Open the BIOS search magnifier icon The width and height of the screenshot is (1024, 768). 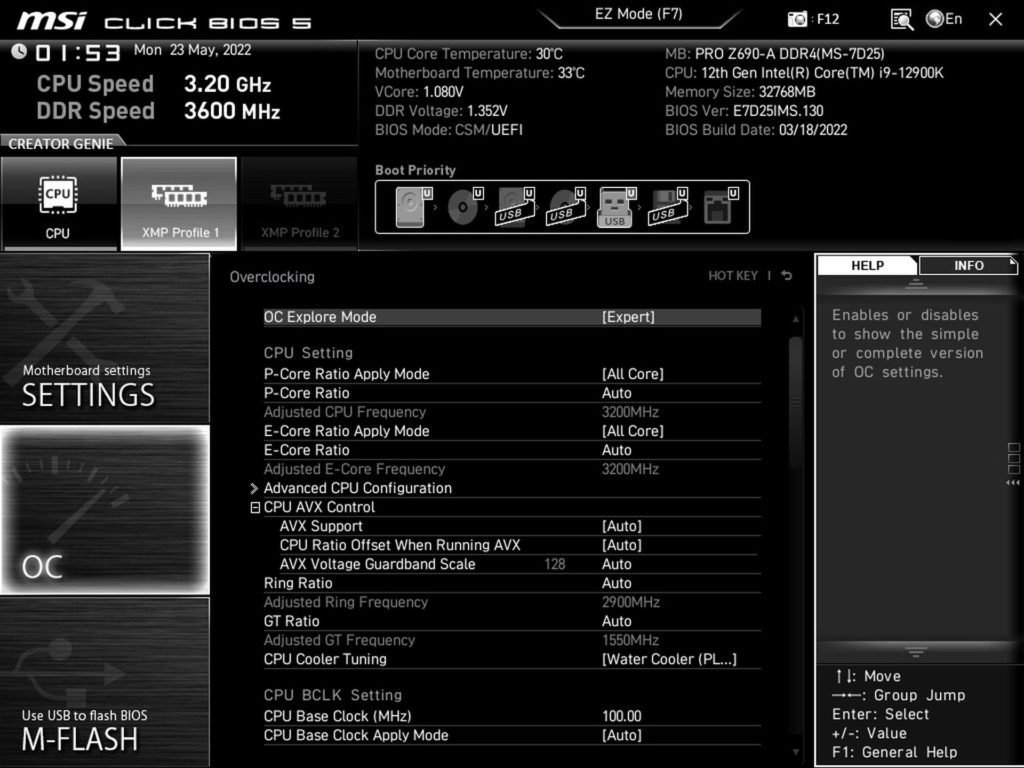pyautogui.click(x=902, y=19)
